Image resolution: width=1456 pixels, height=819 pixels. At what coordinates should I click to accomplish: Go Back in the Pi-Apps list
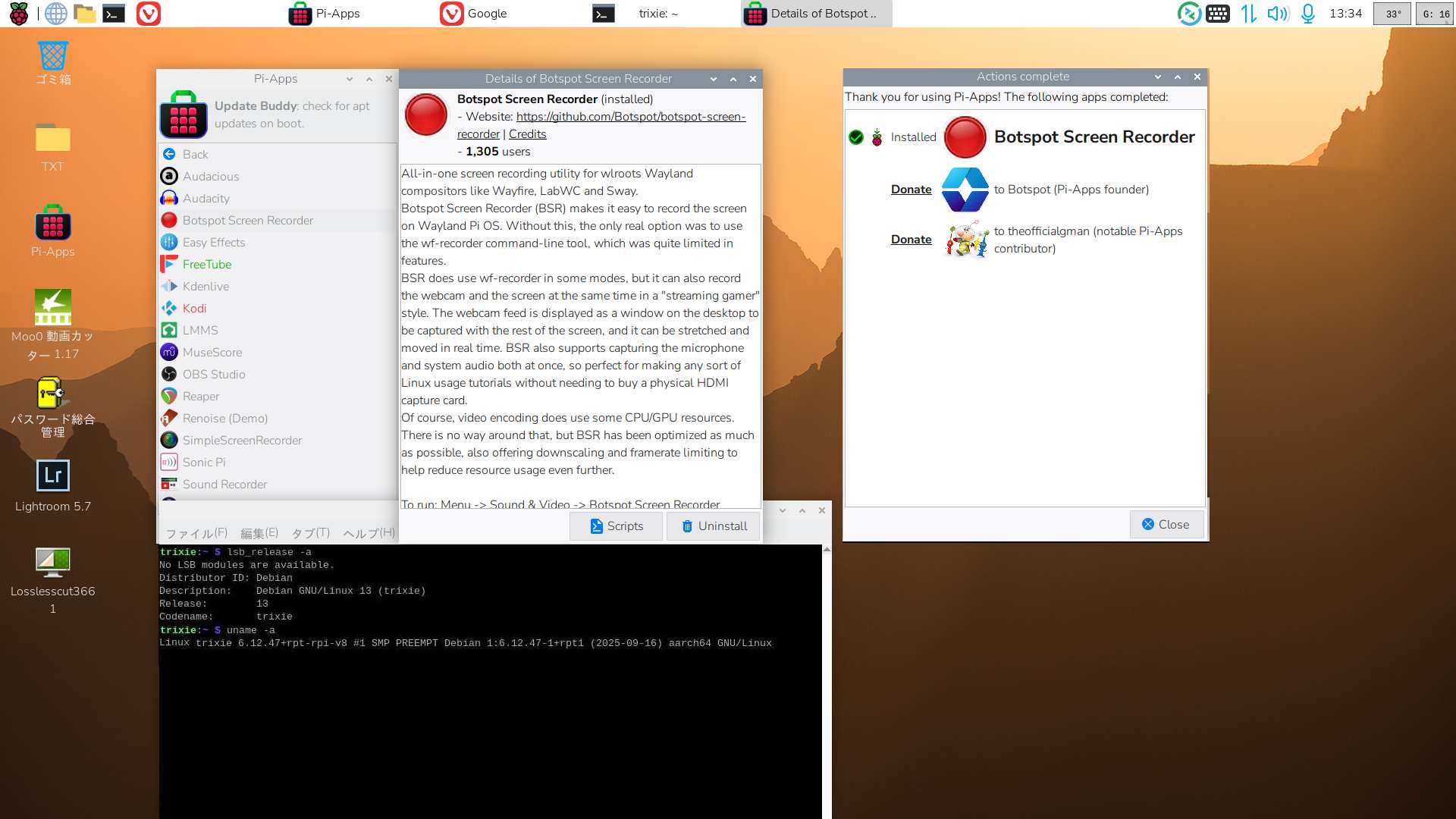(195, 155)
